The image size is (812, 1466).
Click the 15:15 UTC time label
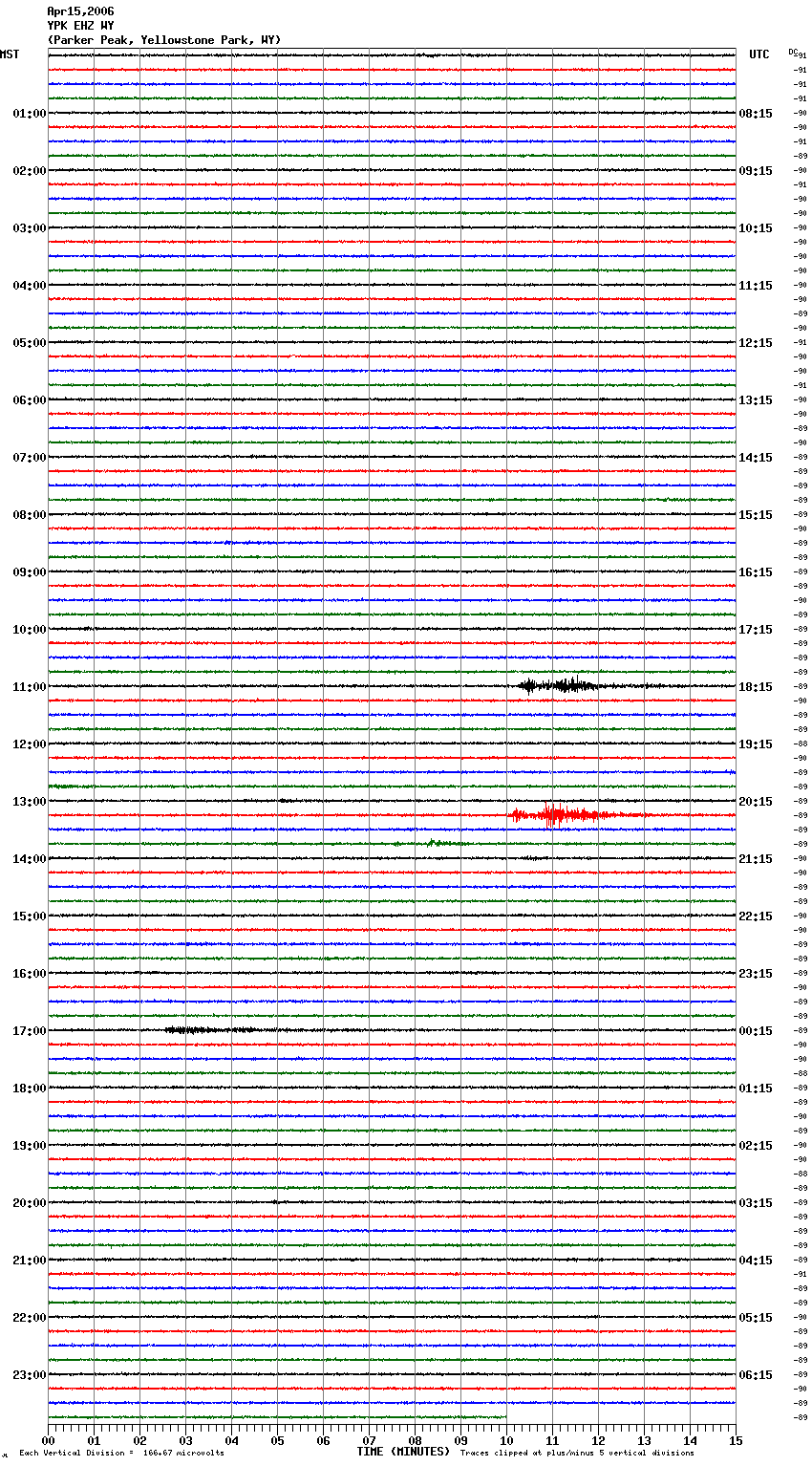pyautogui.click(x=756, y=515)
